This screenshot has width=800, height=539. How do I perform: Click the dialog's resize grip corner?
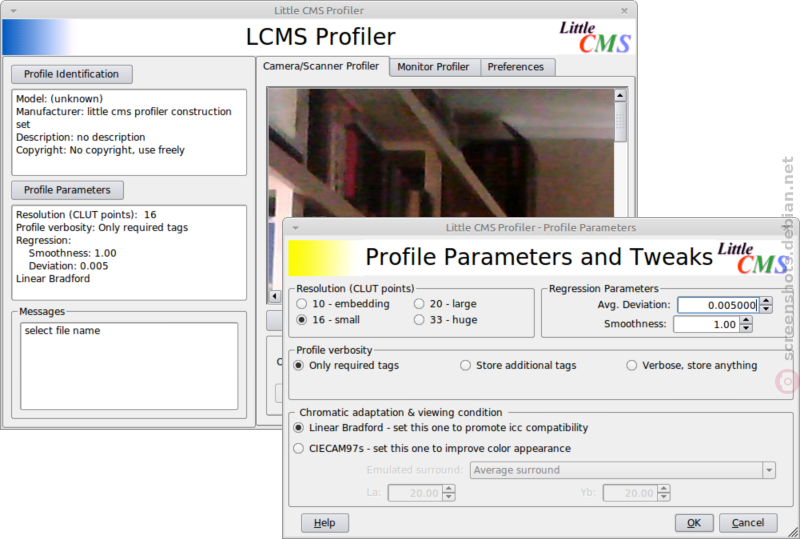(x=793, y=532)
